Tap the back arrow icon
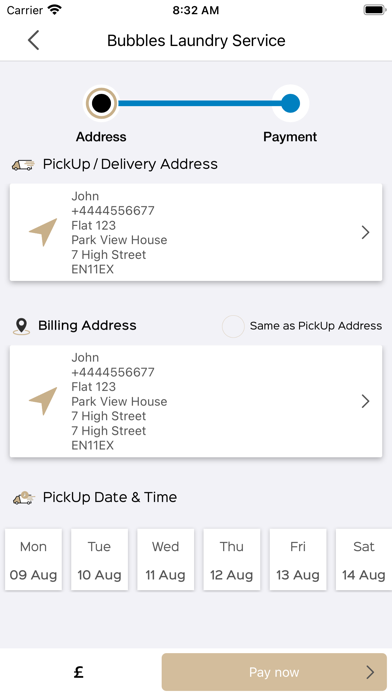 34,40
